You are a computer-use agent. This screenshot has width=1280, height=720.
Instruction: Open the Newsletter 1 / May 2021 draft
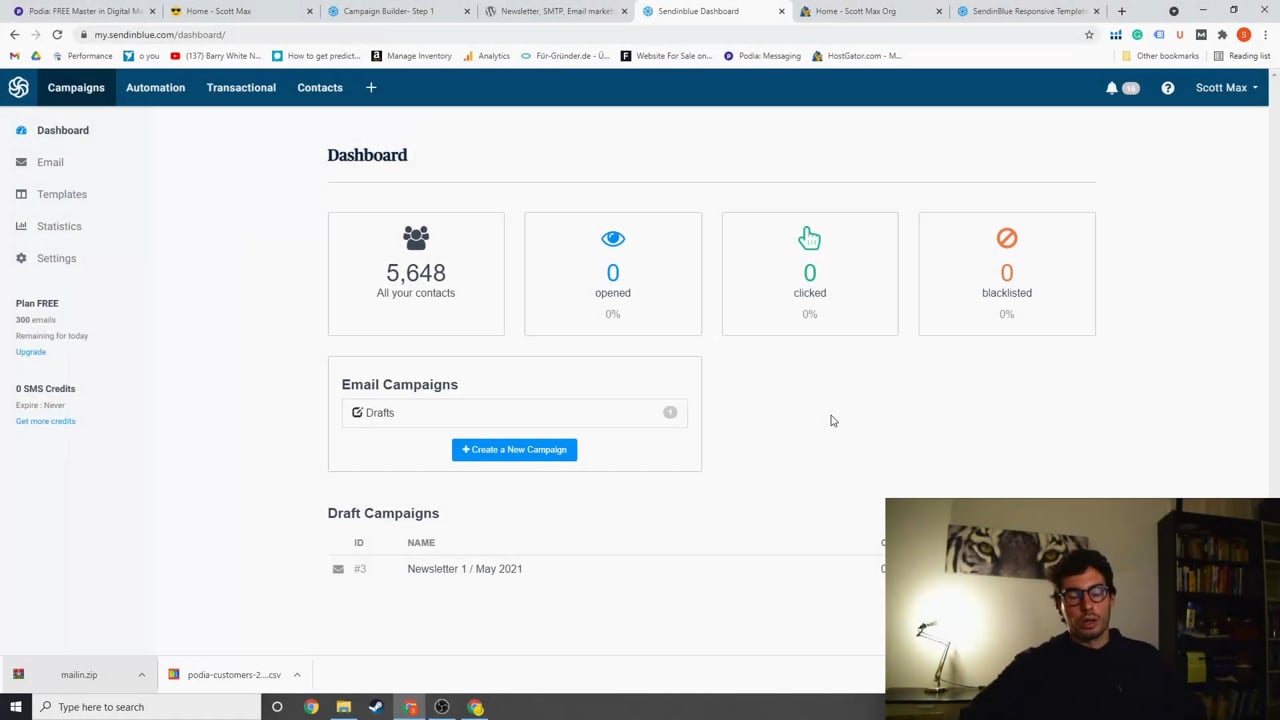point(464,568)
